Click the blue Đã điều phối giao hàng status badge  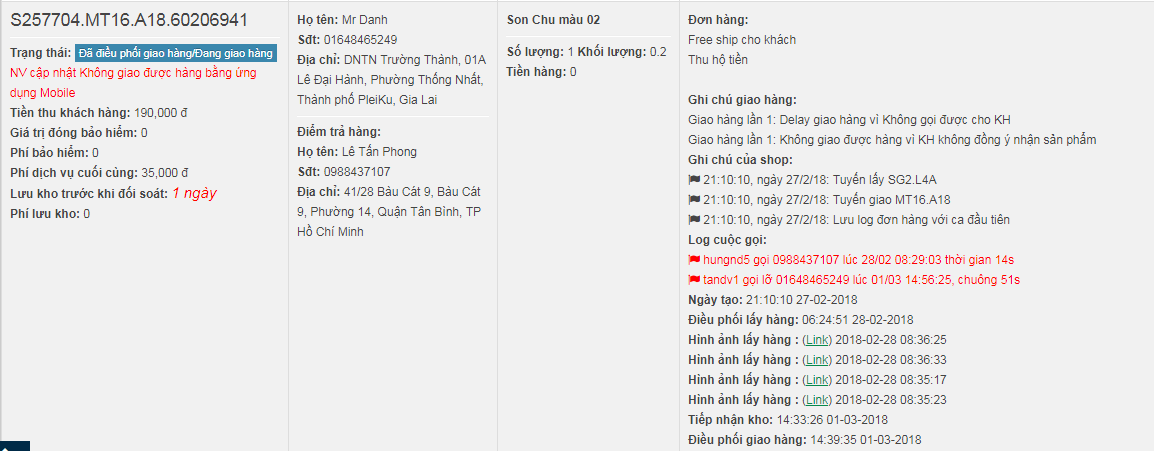tap(176, 53)
